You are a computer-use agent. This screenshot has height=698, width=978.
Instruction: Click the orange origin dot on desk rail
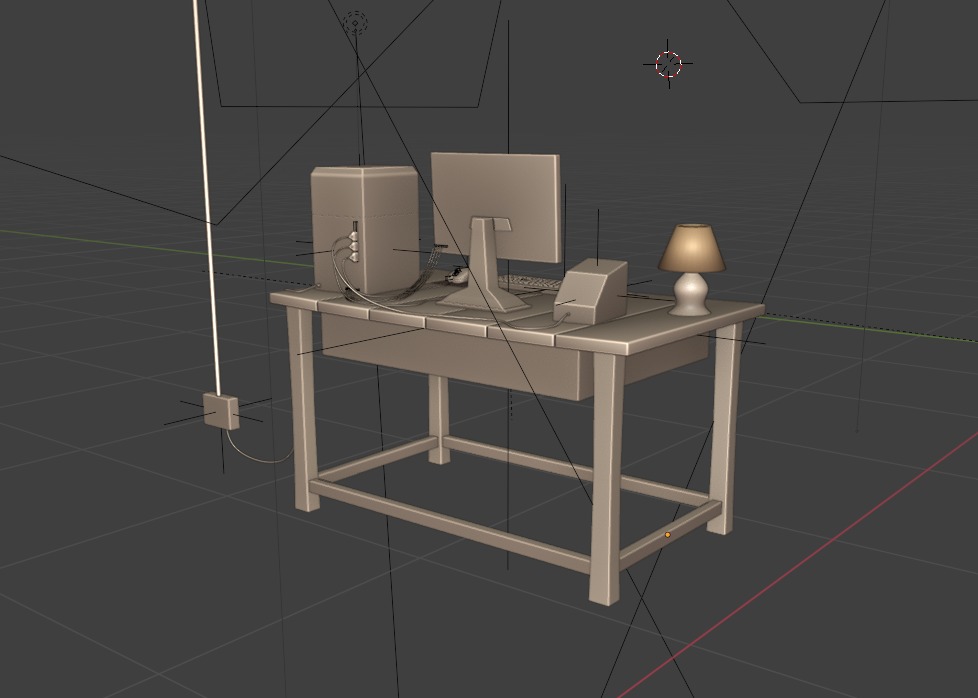click(x=667, y=535)
